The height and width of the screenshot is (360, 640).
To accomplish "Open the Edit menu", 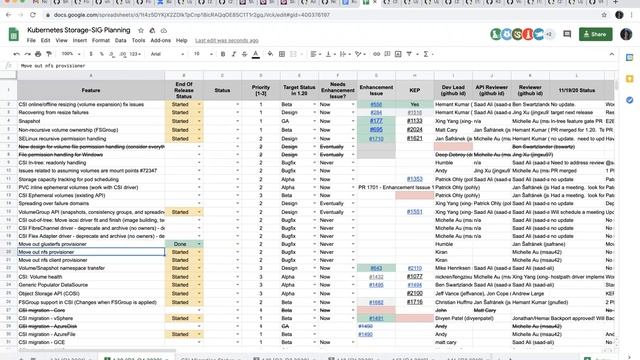I will click(45, 40).
